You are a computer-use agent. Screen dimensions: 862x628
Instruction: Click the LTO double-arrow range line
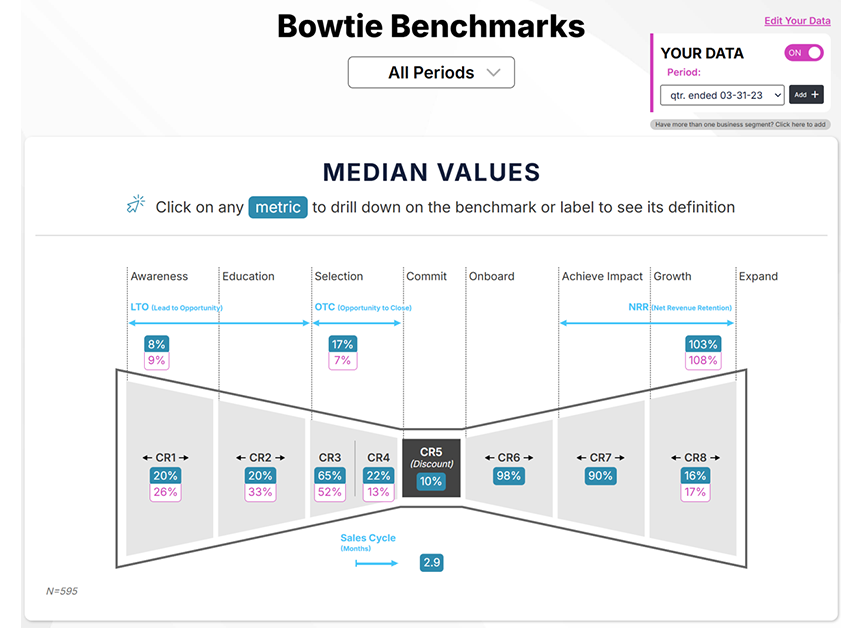point(220,323)
